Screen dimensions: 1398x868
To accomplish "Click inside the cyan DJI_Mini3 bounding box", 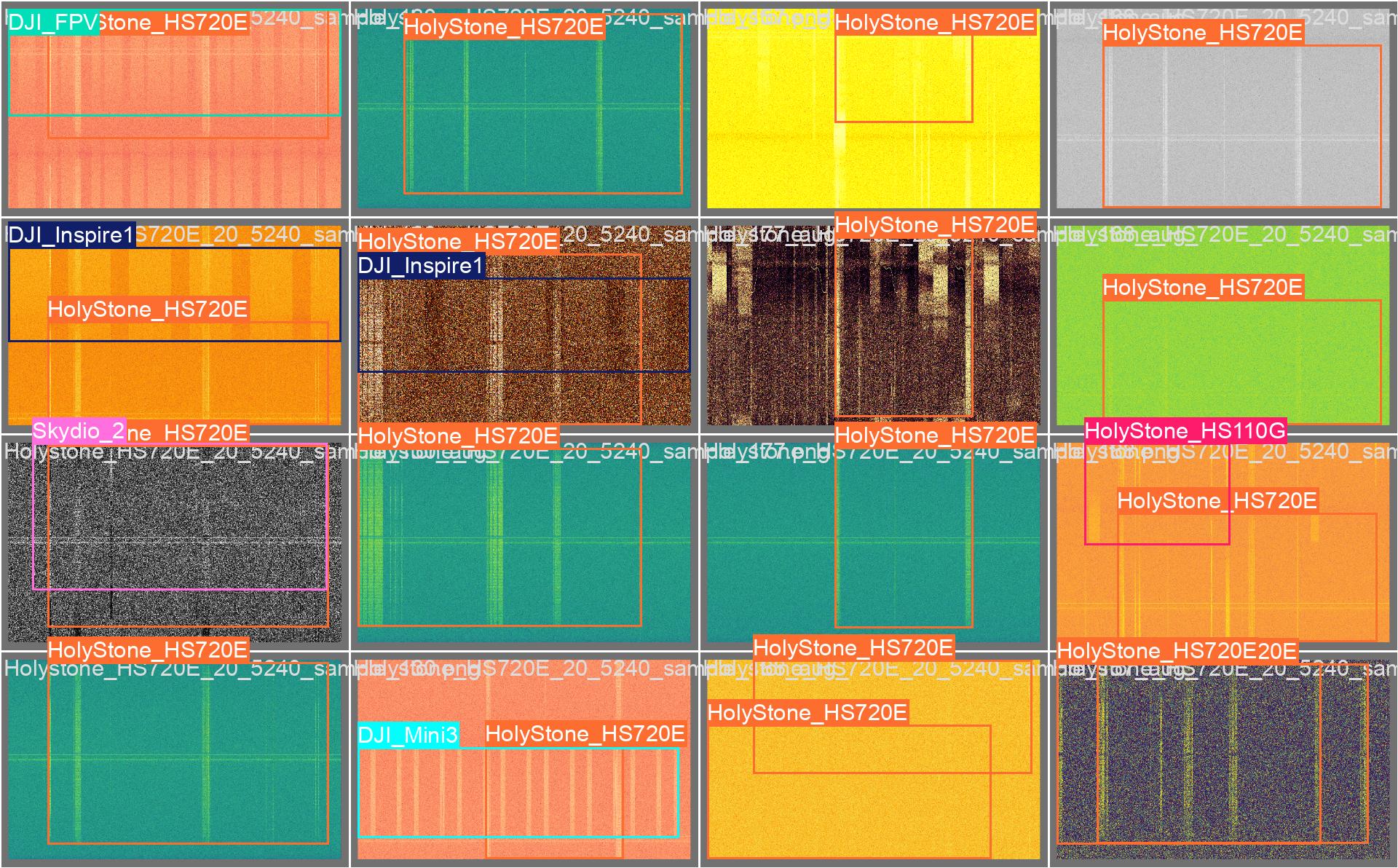I will click(422, 794).
